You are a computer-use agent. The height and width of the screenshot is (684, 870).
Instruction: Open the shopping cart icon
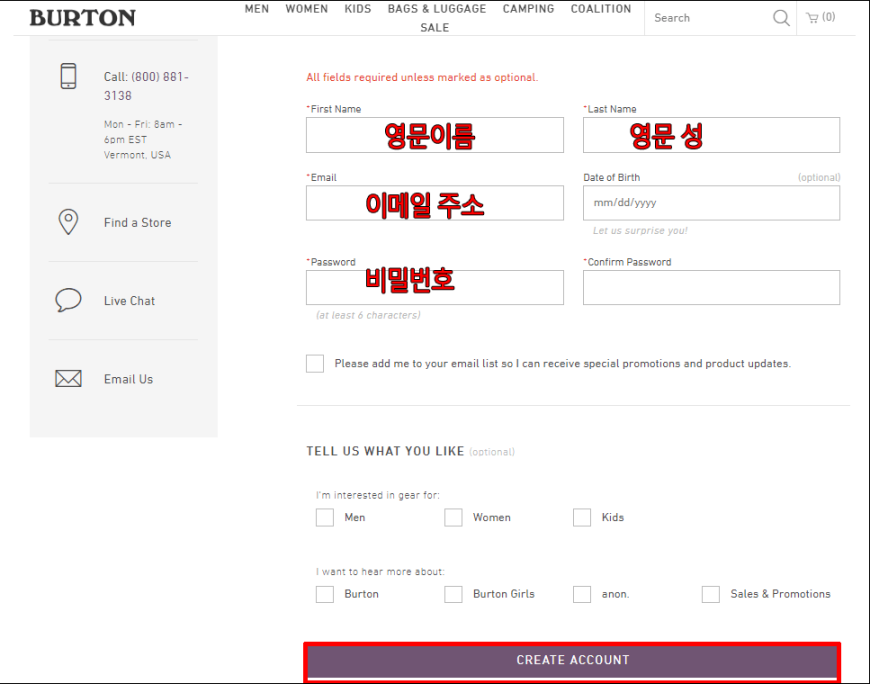tap(812, 18)
